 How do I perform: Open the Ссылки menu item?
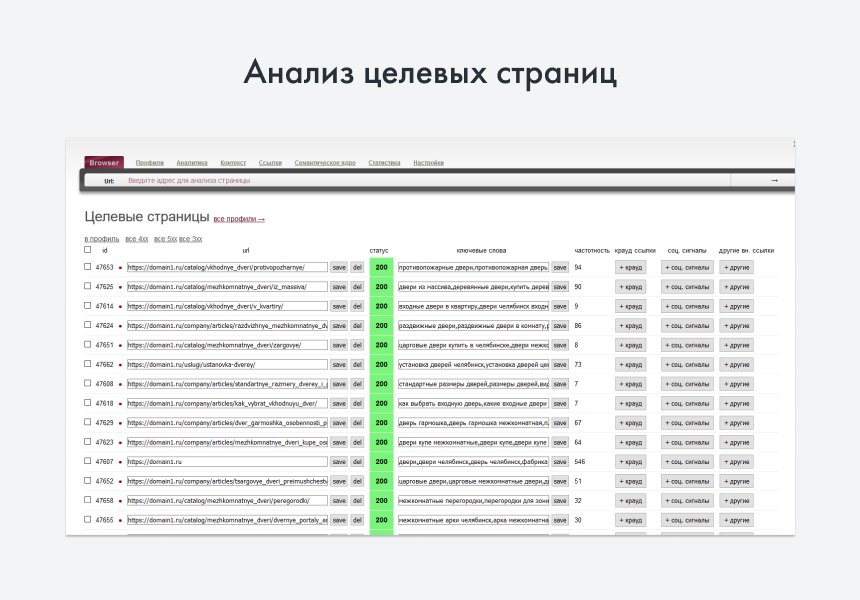(270, 163)
